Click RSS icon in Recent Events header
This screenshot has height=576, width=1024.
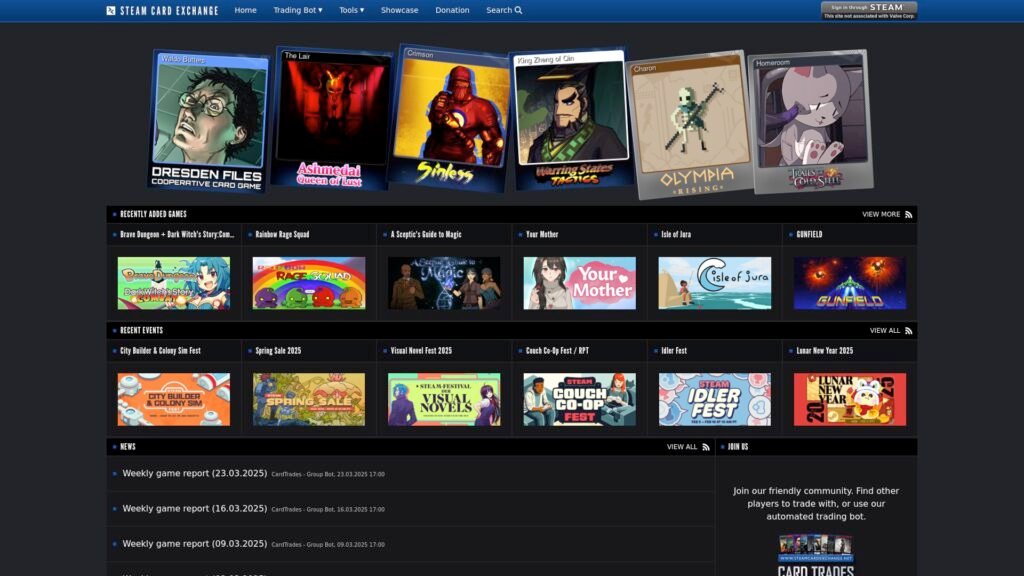point(908,330)
